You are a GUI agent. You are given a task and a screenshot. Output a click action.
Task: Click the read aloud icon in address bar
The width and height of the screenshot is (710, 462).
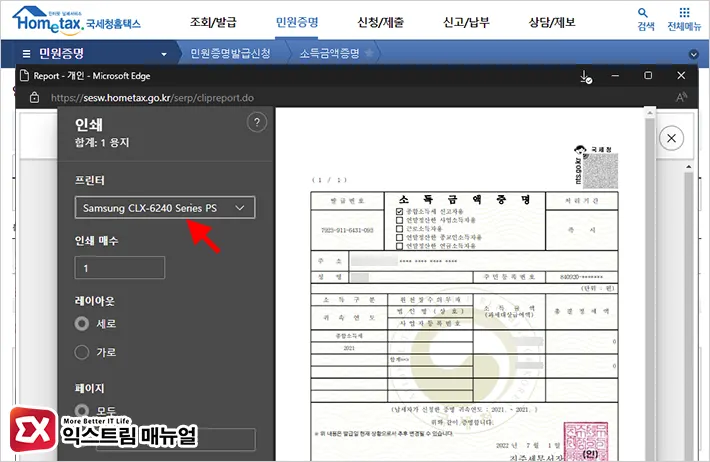pos(681,97)
